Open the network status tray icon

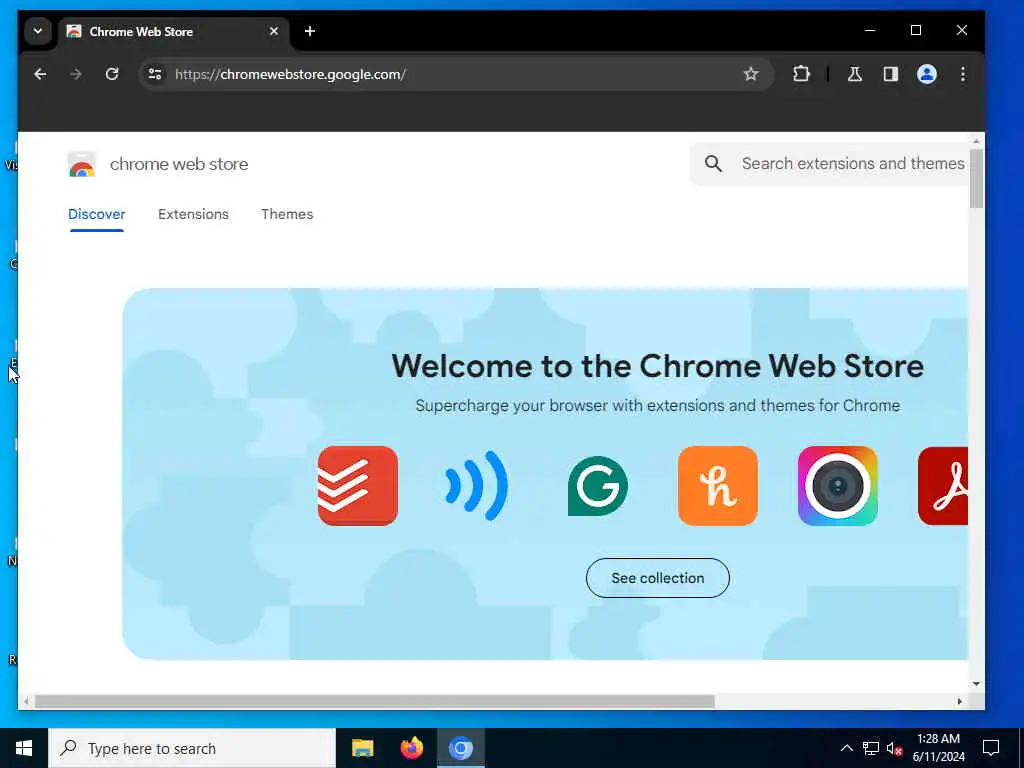pyautogui.click(x=871, y=748)
